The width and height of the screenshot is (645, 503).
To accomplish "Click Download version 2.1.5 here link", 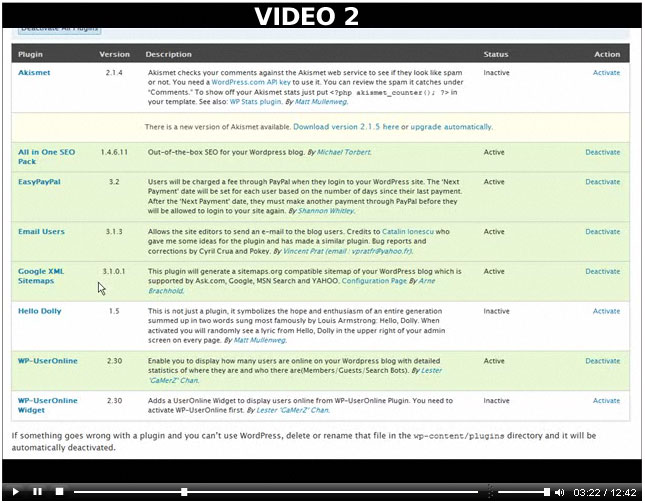I will 346,127.
